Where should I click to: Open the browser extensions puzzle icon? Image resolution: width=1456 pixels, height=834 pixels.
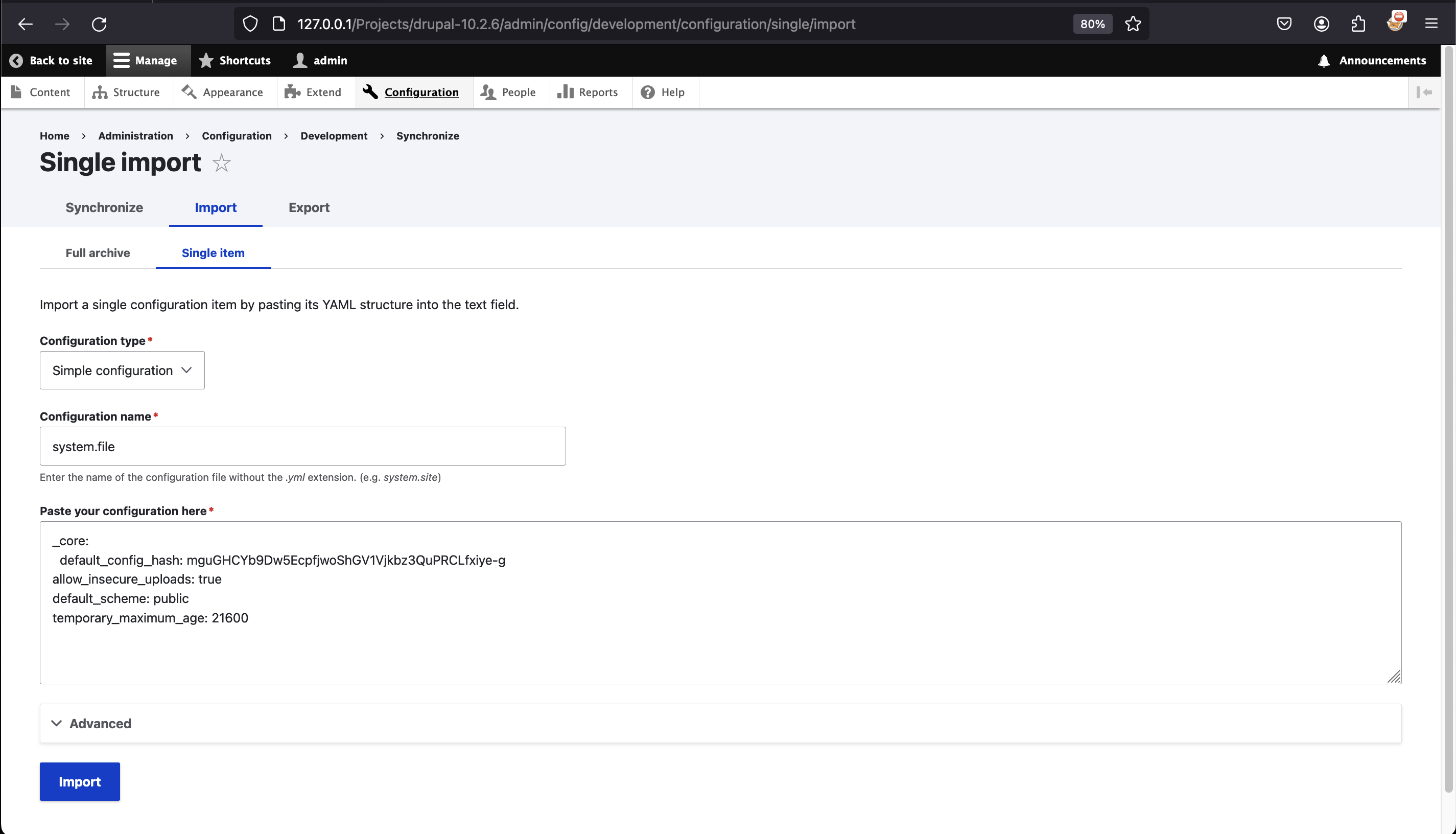(1358, 24)
